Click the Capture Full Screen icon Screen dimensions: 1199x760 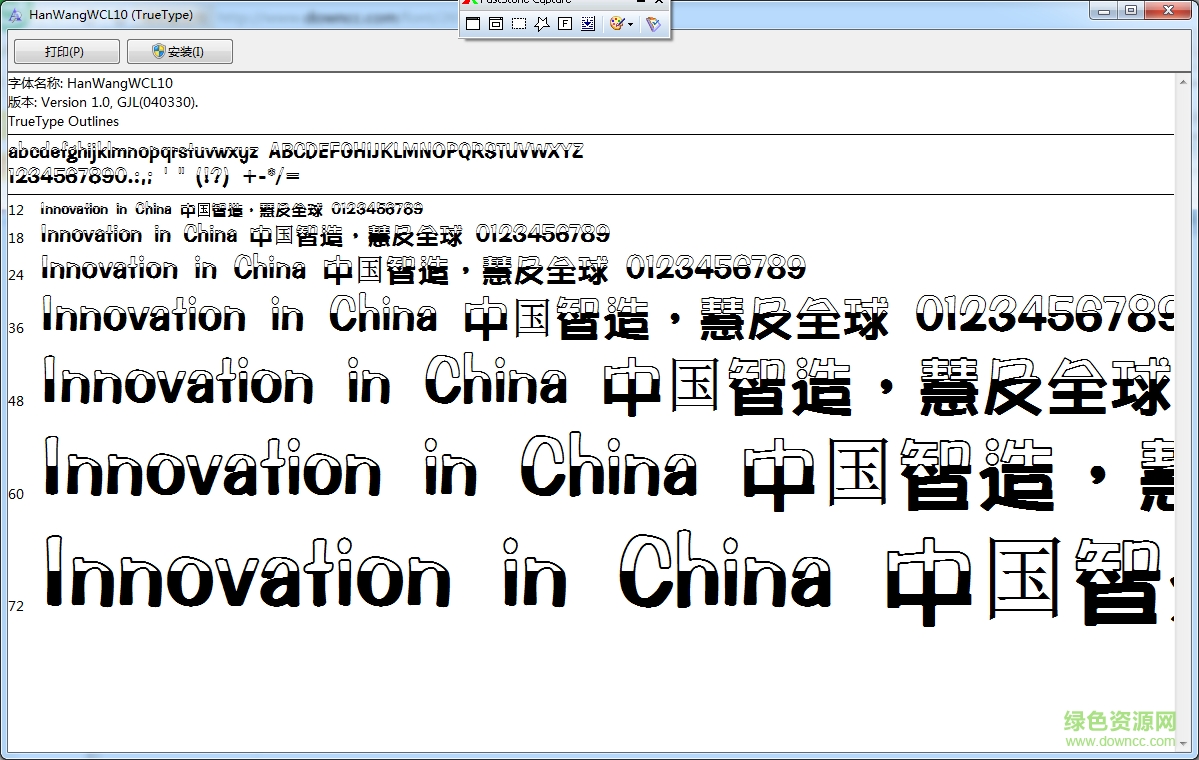tap(565, 24)
